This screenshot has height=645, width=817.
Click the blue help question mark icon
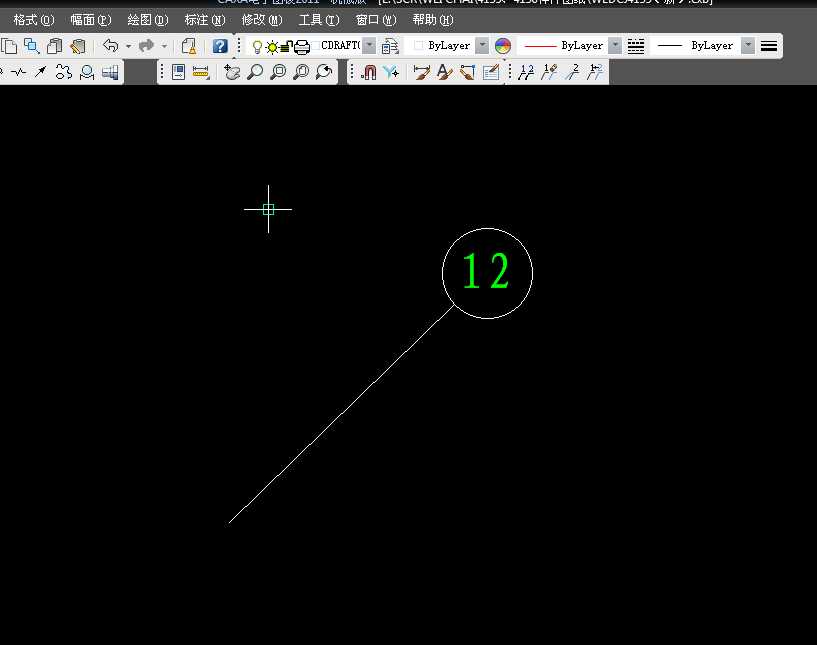[220, 46]
